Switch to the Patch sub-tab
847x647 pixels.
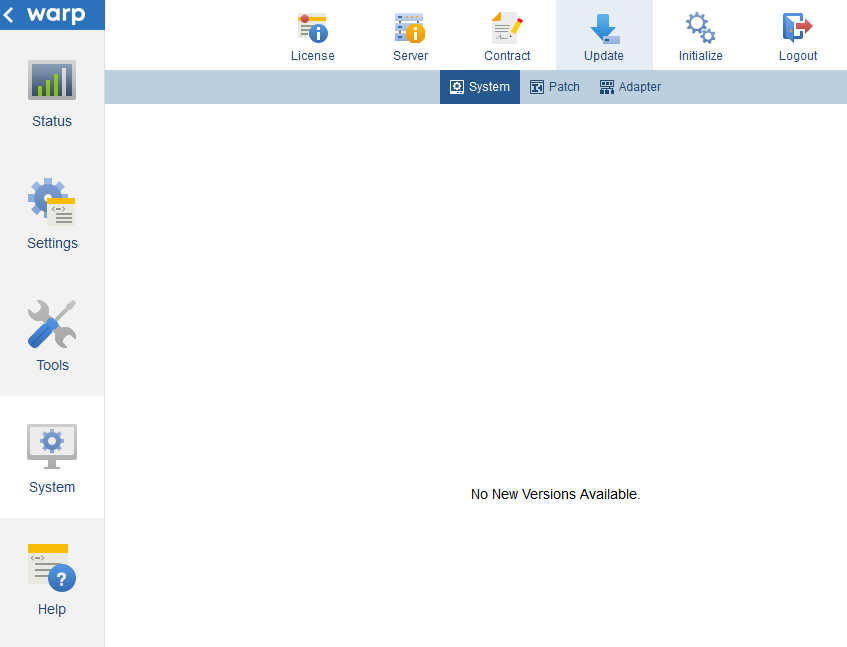click(x=555, y=87)
